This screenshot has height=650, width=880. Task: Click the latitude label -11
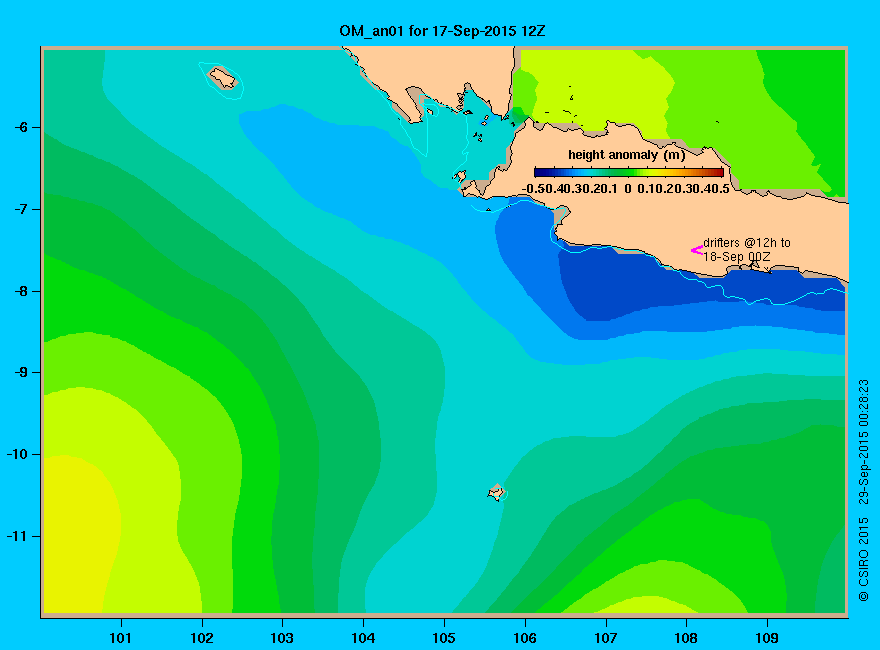click(17, 536)
